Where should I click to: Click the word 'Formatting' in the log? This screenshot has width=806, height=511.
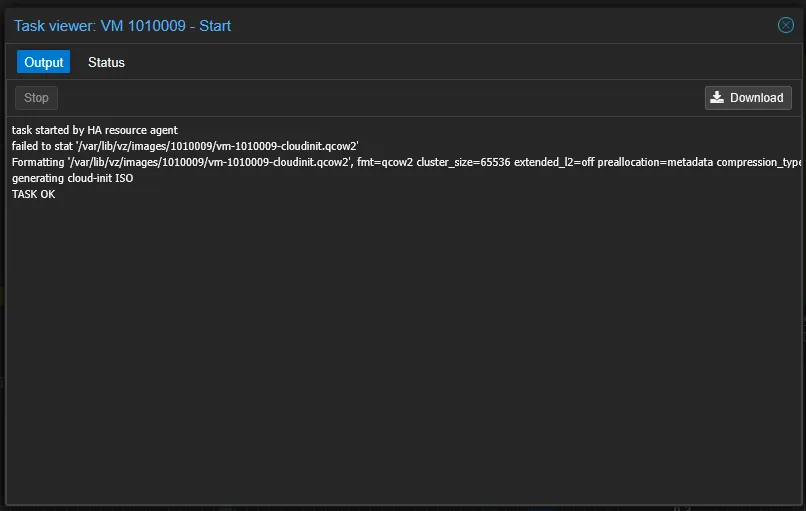pos(37,162)
